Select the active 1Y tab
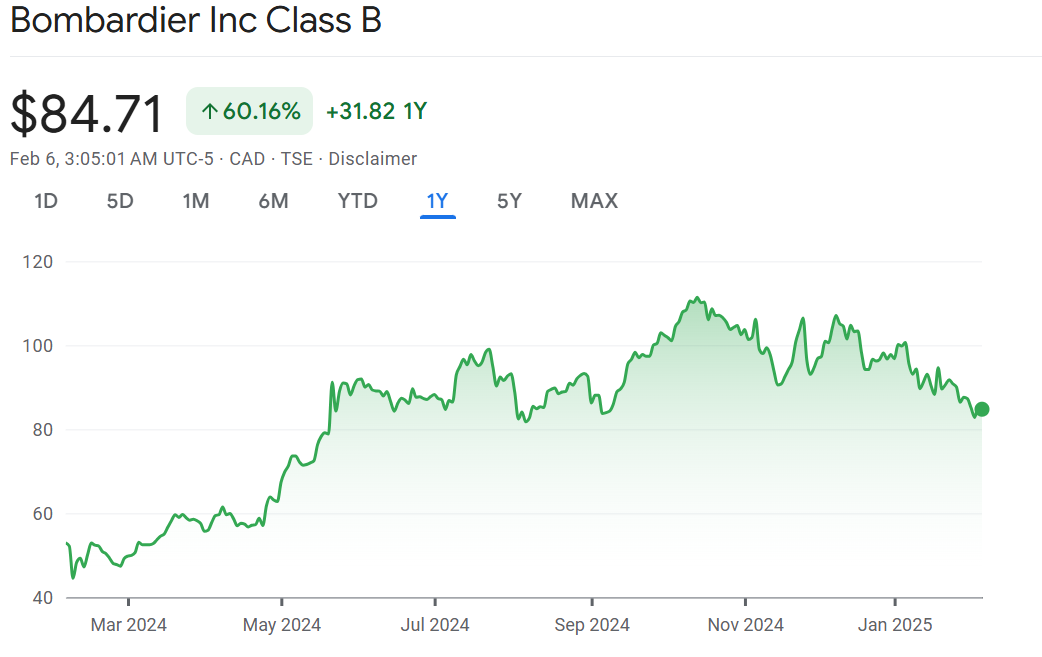 point(438,201)
